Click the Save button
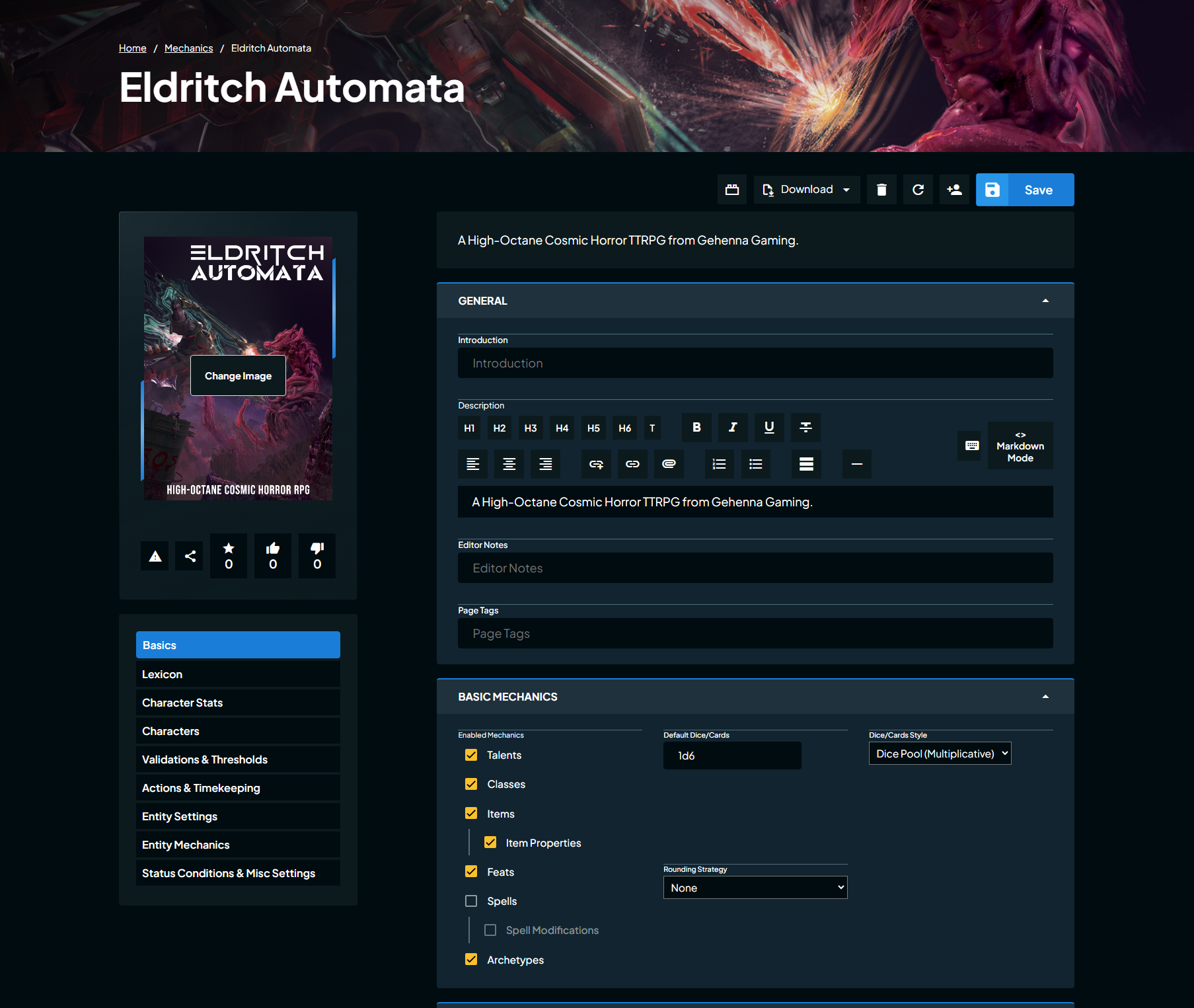This screenshot has width=1194, height=1008. (1025, 190)
